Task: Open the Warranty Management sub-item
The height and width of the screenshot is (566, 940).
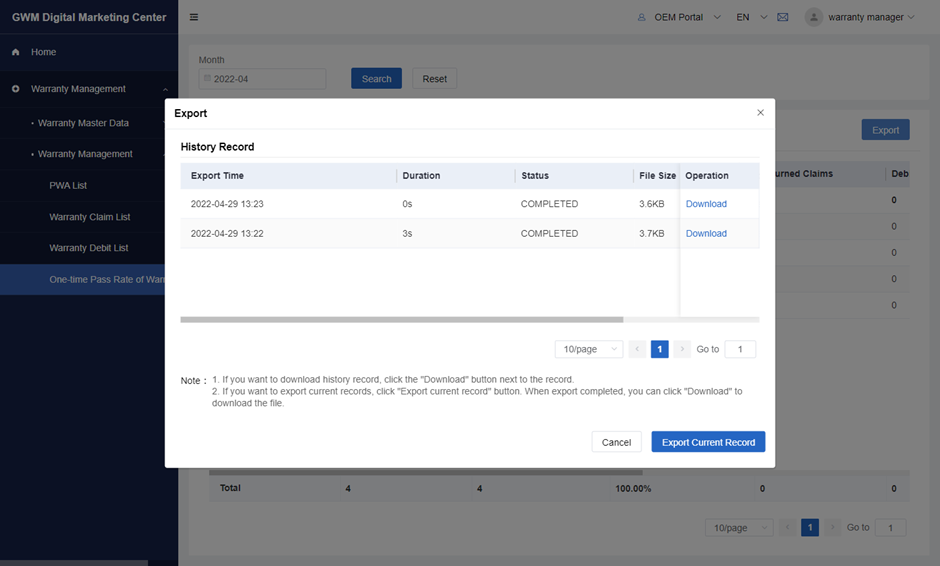Action: [x=85, y=154]
